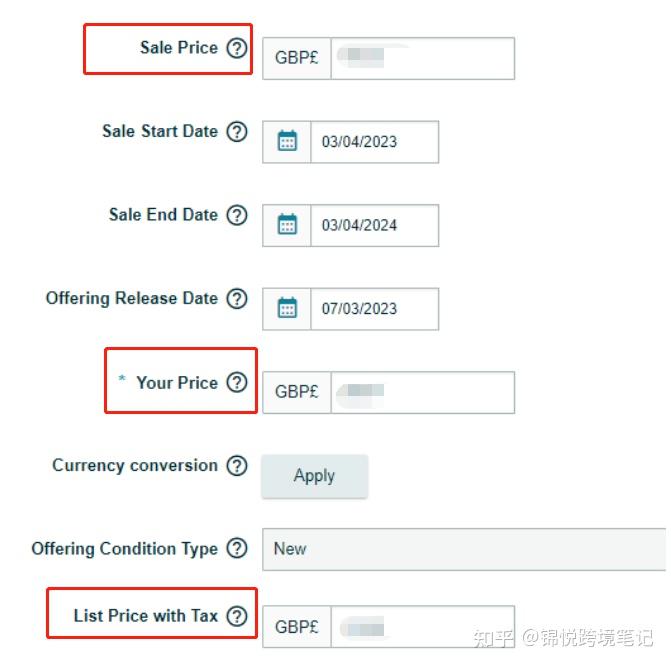This screenshot has height=667, width=671.
Task: Open the Your Price help icon
Action: (236, 382)
